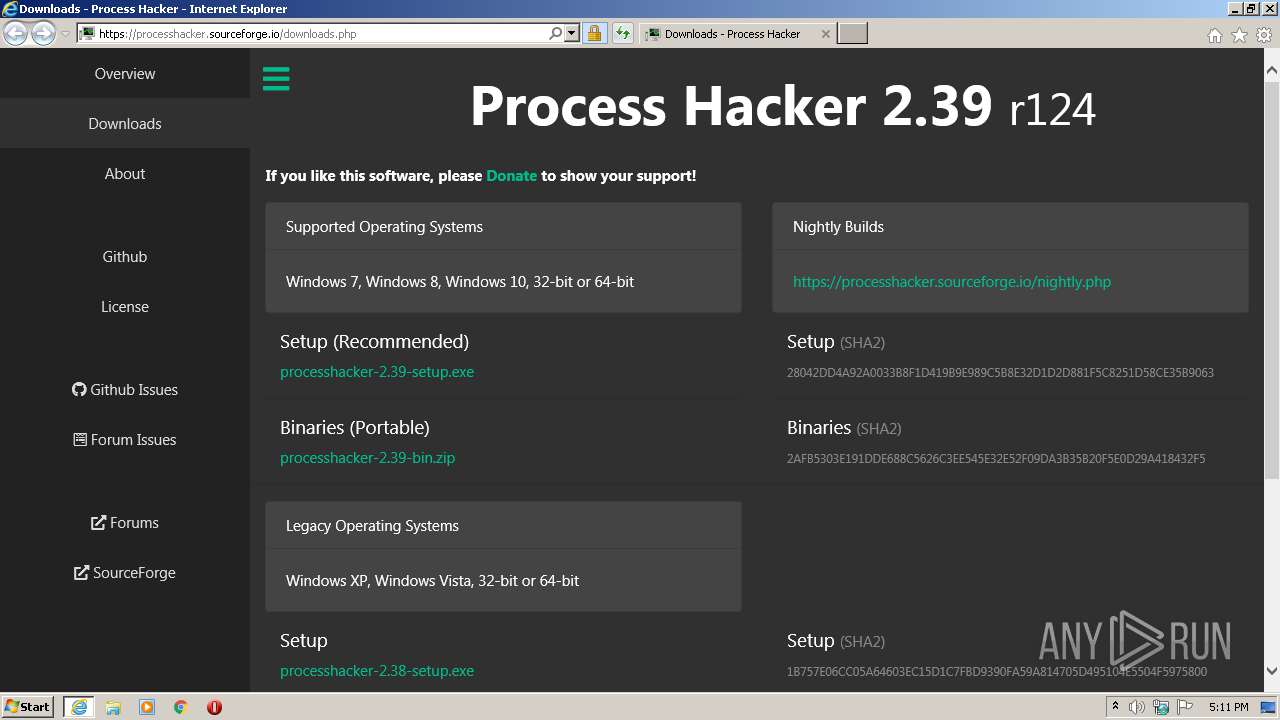The width and height of the screenshot is (1280, 720).
Task: Click the browser Back arrow button
Action: pos(16,33)
